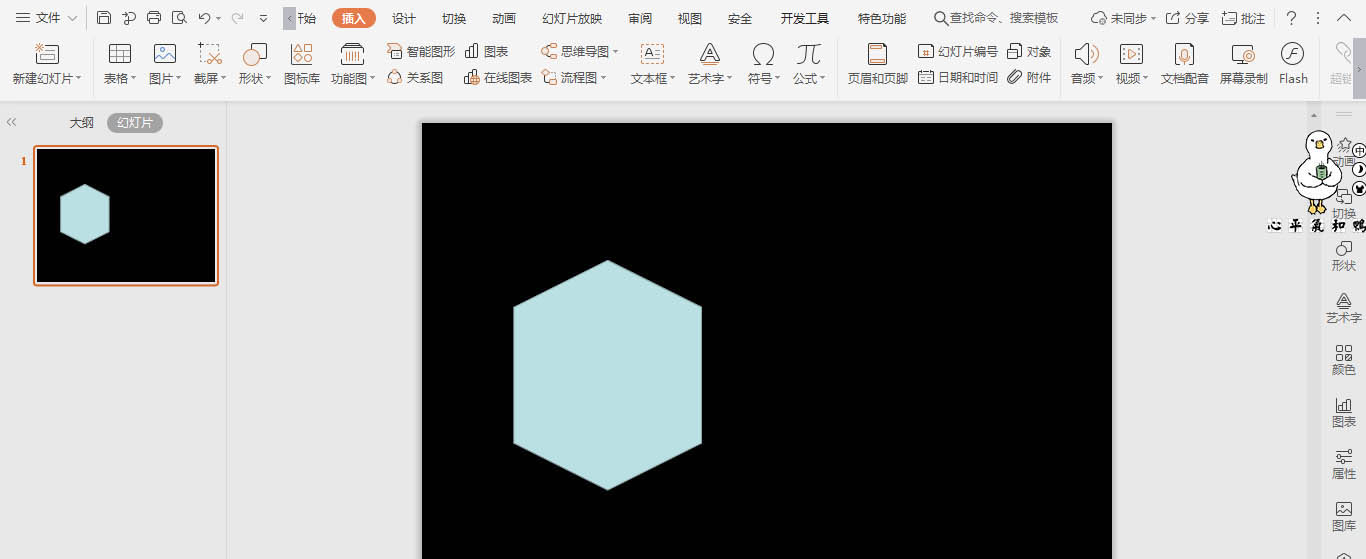1366x559 pixels.
Task: Select the hexagon shape on the slide
Action: coord(607,375)
